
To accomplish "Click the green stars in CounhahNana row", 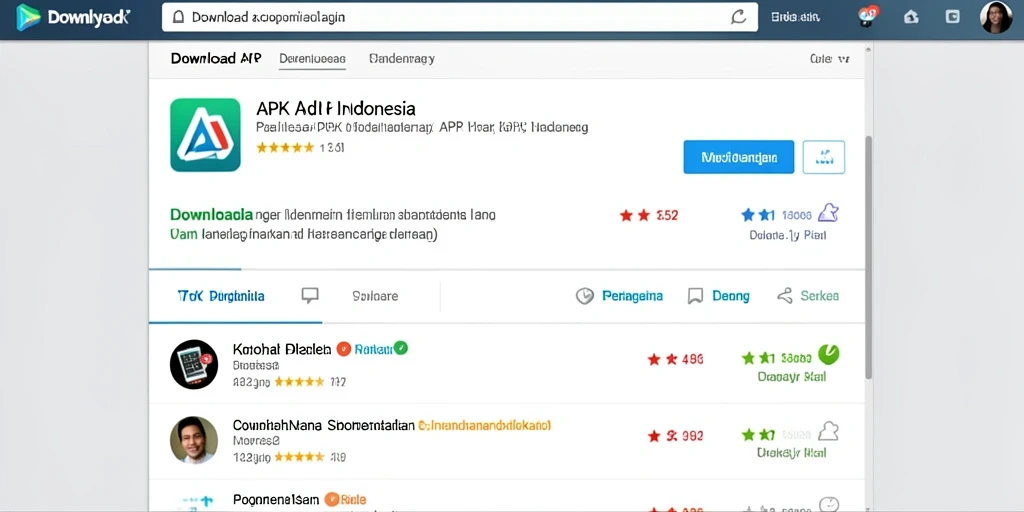I will [x=758, y=434].
